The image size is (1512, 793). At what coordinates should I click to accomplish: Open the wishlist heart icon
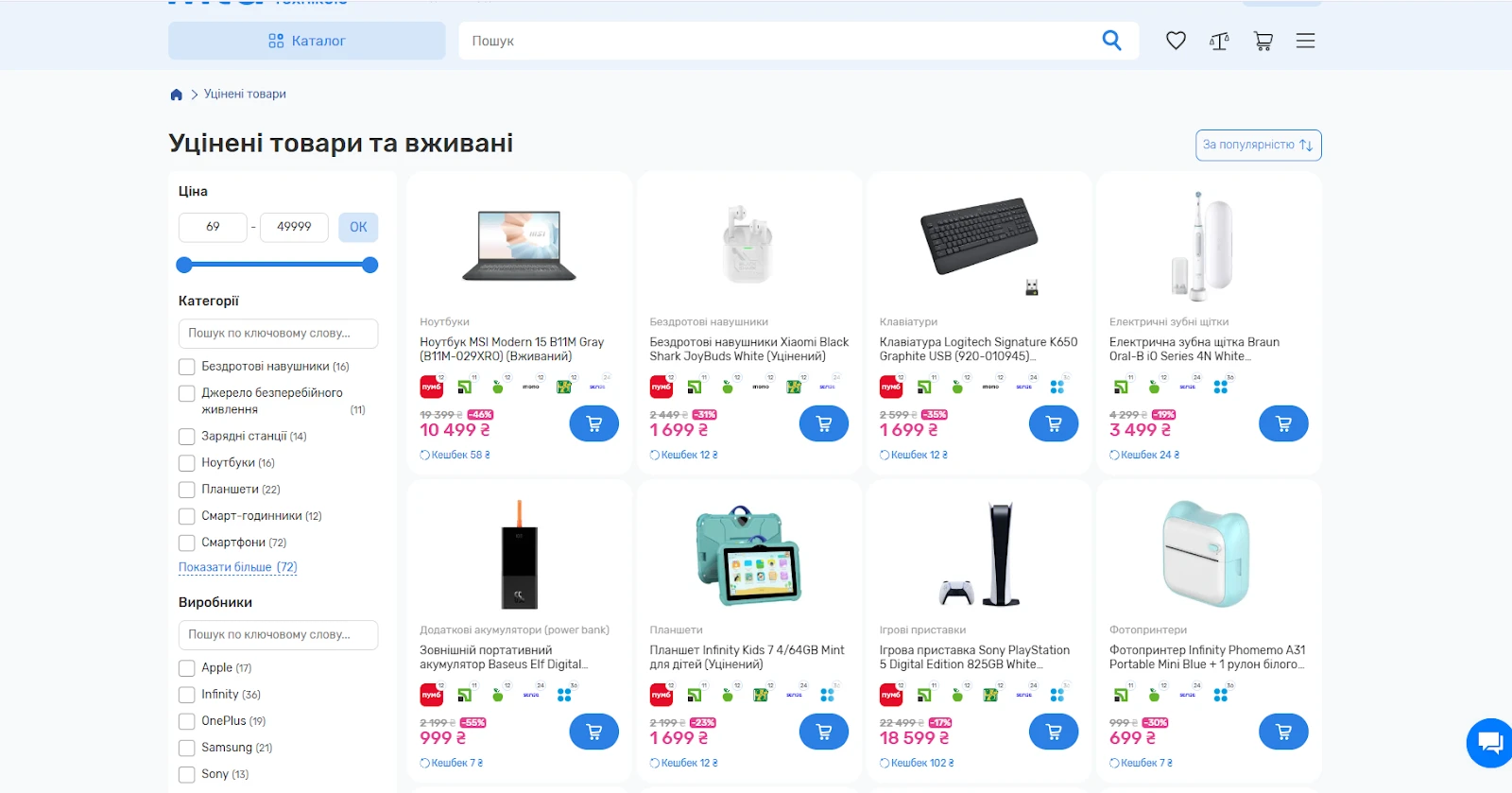1176,41
